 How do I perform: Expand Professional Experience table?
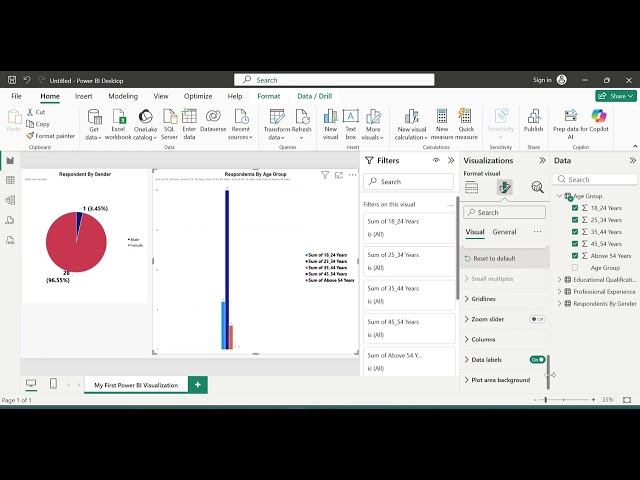559,291
